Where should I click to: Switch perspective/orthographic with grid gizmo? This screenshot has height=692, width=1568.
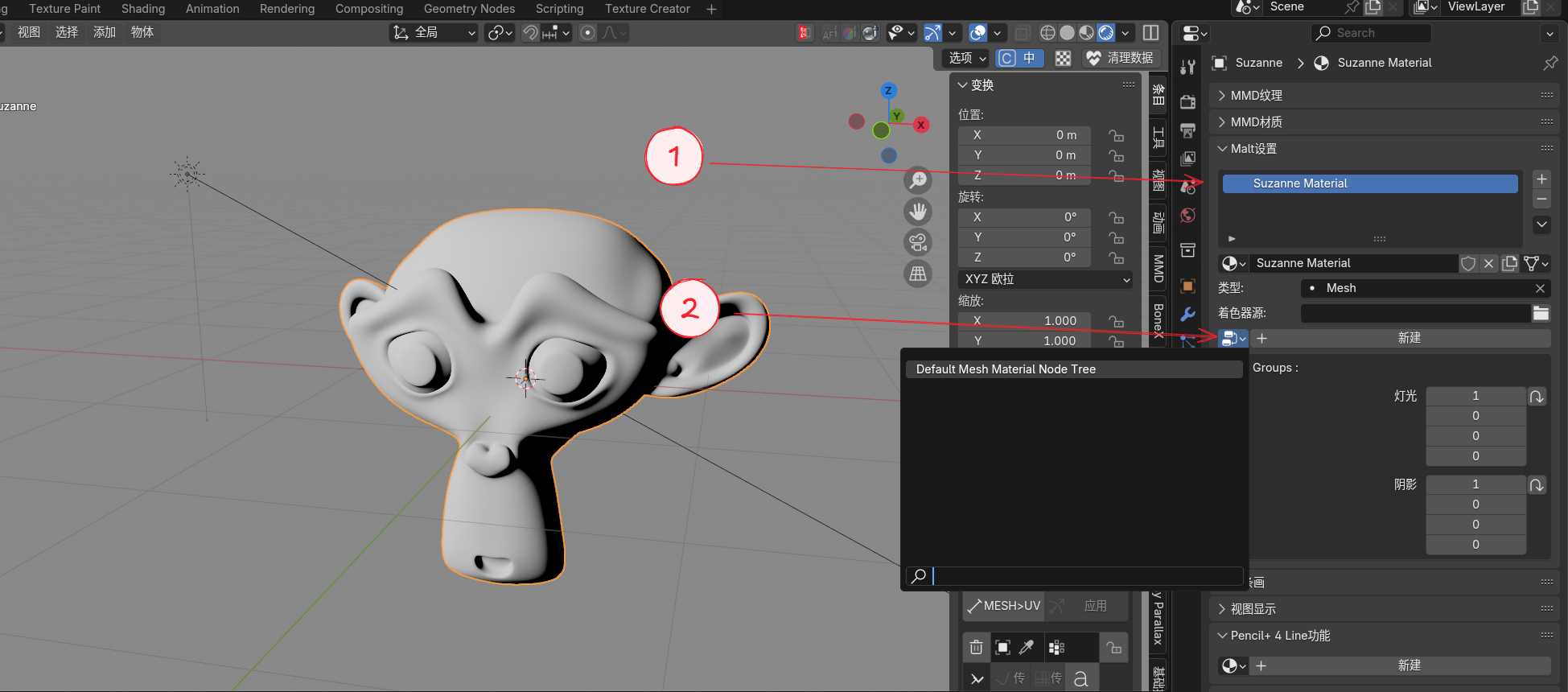point(918,274)
